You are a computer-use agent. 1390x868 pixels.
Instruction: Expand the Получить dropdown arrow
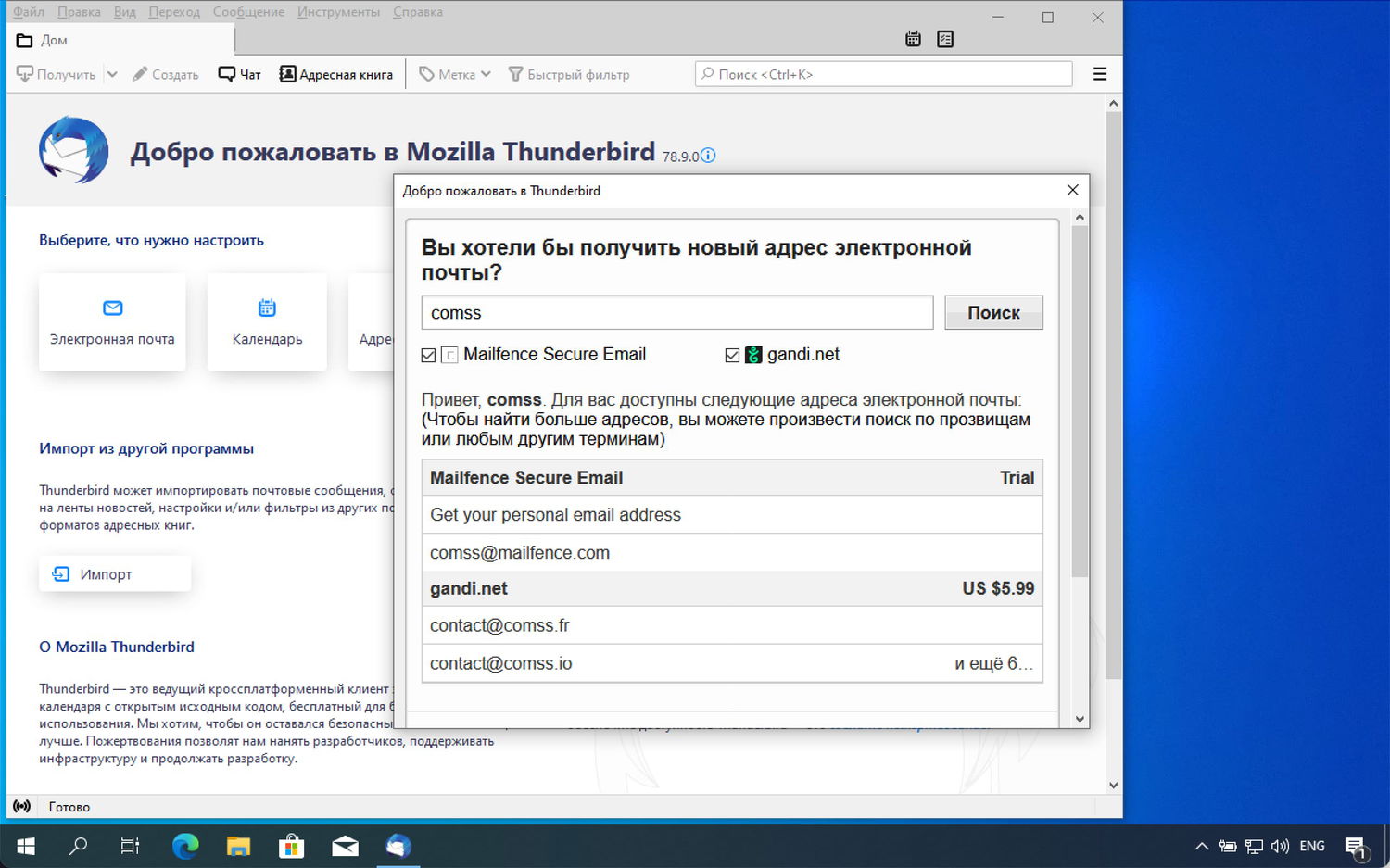pos(112,74)
